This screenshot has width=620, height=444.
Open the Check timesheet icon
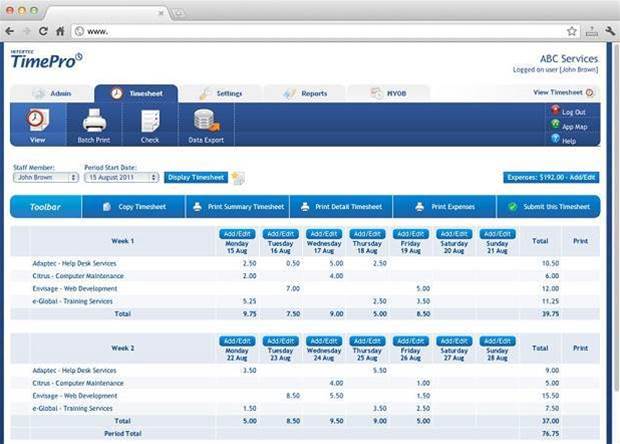click(x=150, y=121)
